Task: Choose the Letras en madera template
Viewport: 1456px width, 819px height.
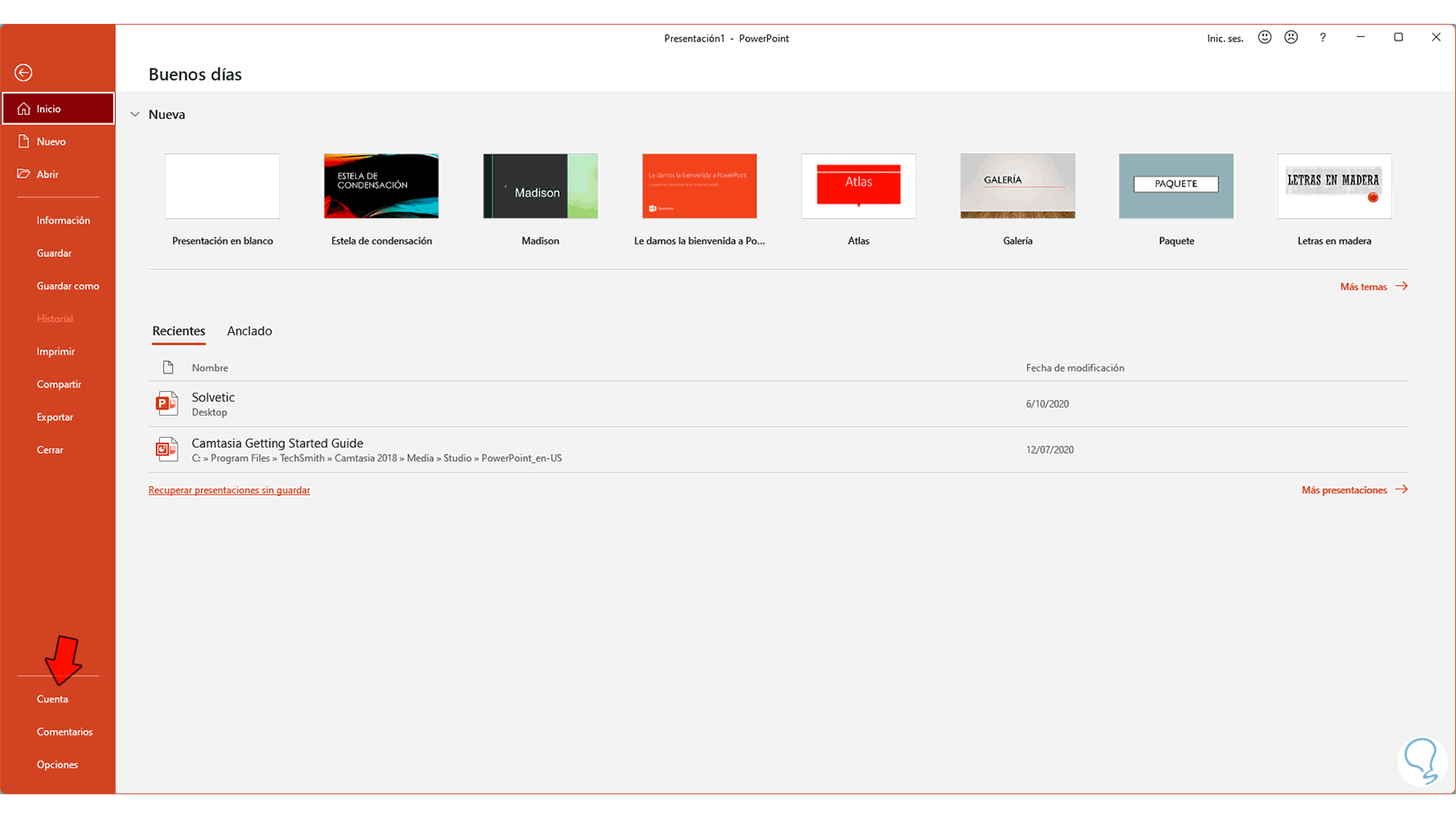Action: point(1334,186)
